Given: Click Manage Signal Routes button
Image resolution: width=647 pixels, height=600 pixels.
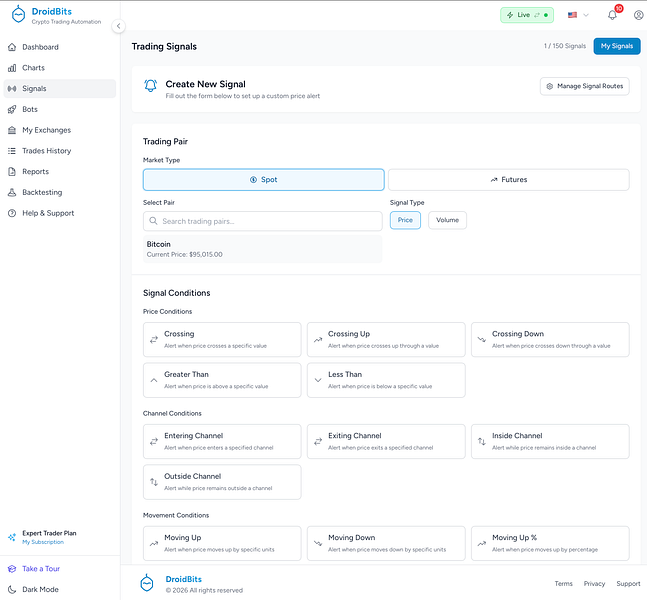Looking at the screenshot, I should coord(585,86).
